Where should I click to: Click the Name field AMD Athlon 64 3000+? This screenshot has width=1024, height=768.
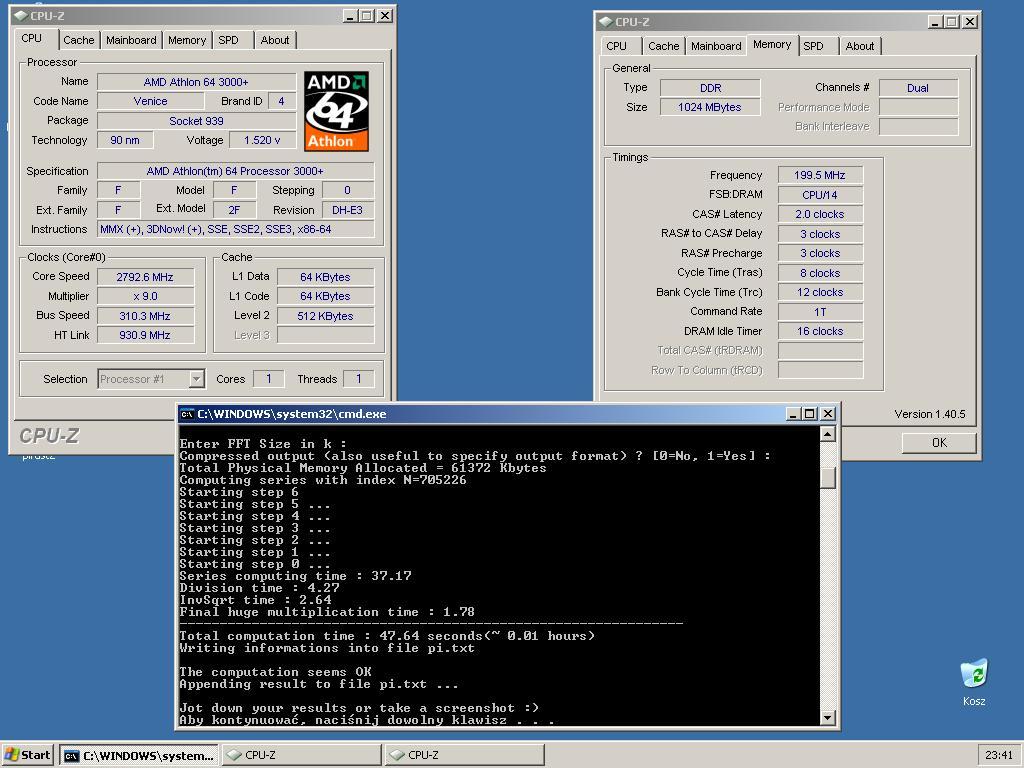(196, 82)
